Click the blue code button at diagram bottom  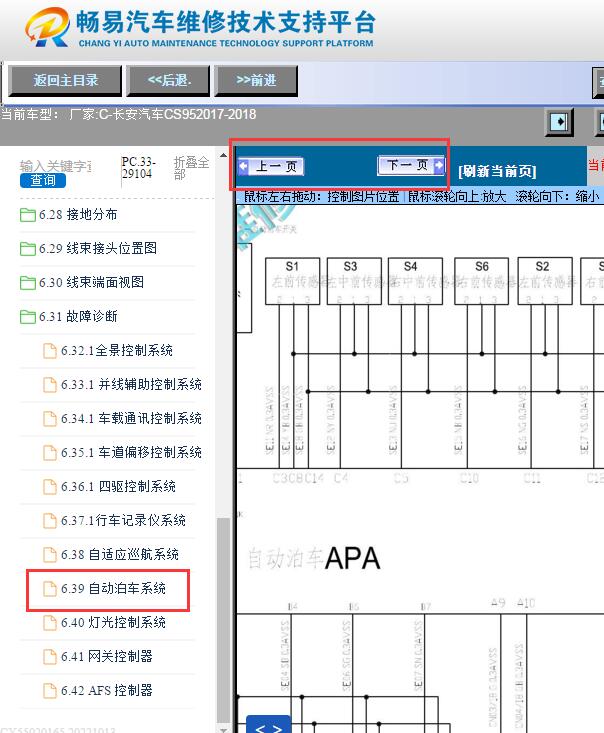pos(268,725)
